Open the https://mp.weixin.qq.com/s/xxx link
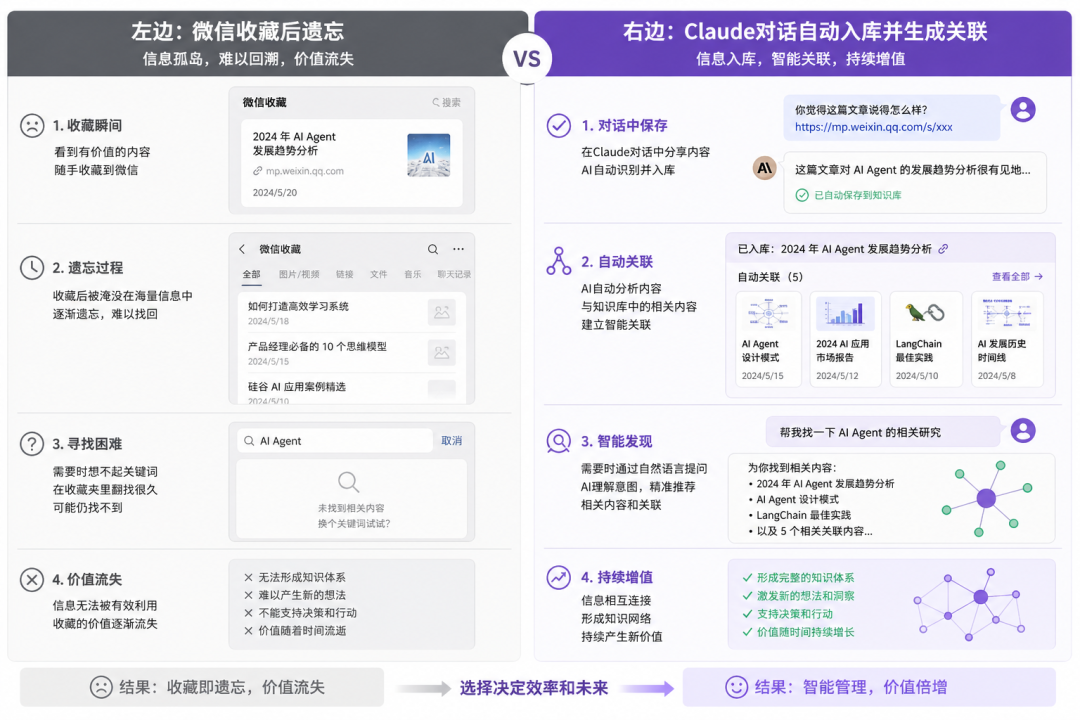1080x720 pixels. click(873, 127)
